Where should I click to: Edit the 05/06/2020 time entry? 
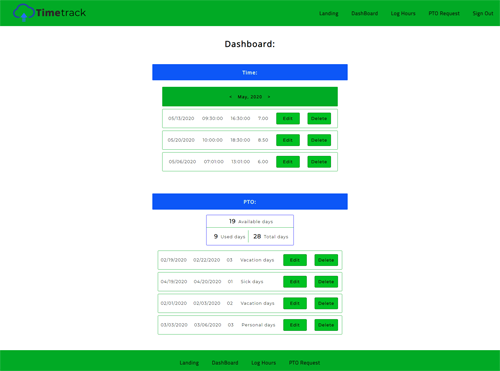coord(288,162)
